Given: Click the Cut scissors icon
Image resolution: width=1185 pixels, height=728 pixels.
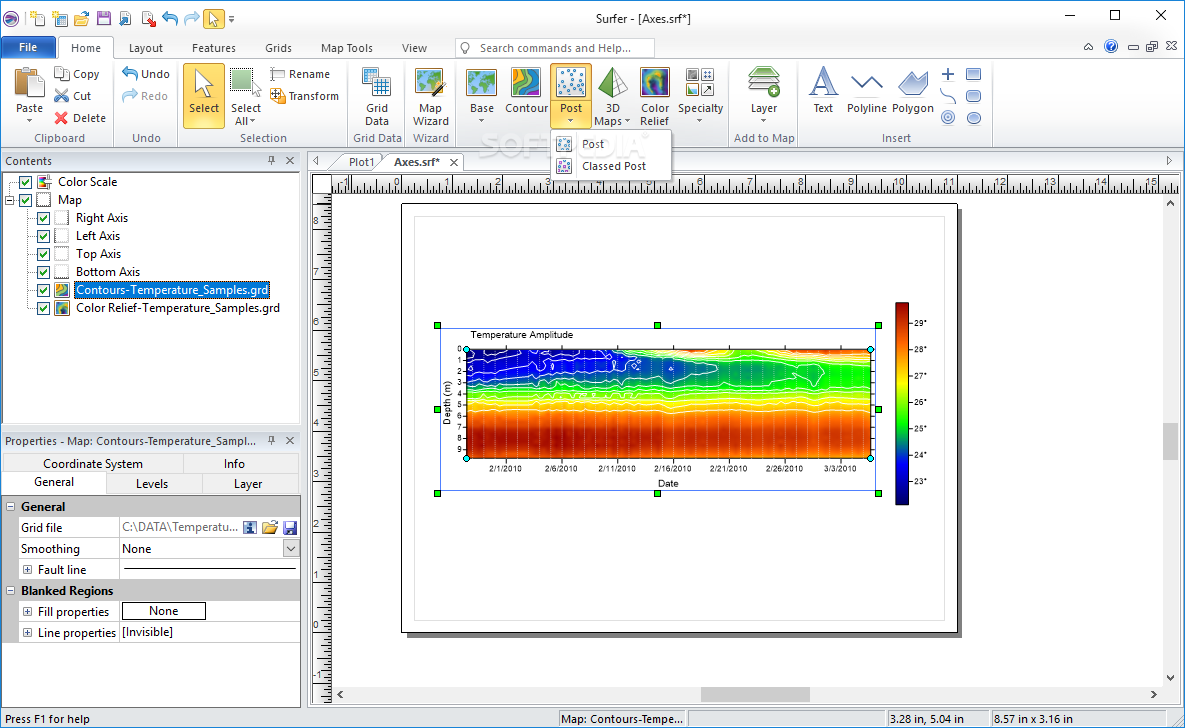Looking at the screenshot, I should pos(62,96).
